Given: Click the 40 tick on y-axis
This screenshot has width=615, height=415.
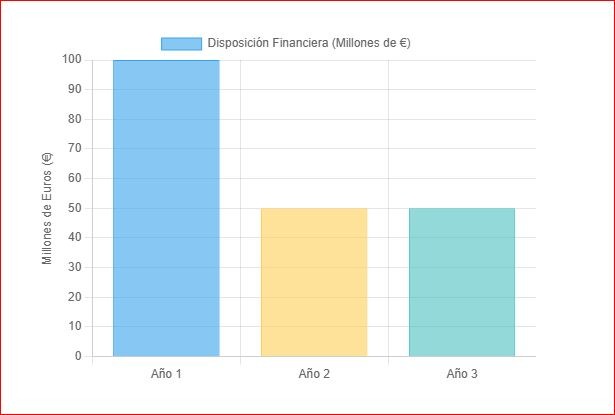Looking at the screenshot, I should [75, 237].
